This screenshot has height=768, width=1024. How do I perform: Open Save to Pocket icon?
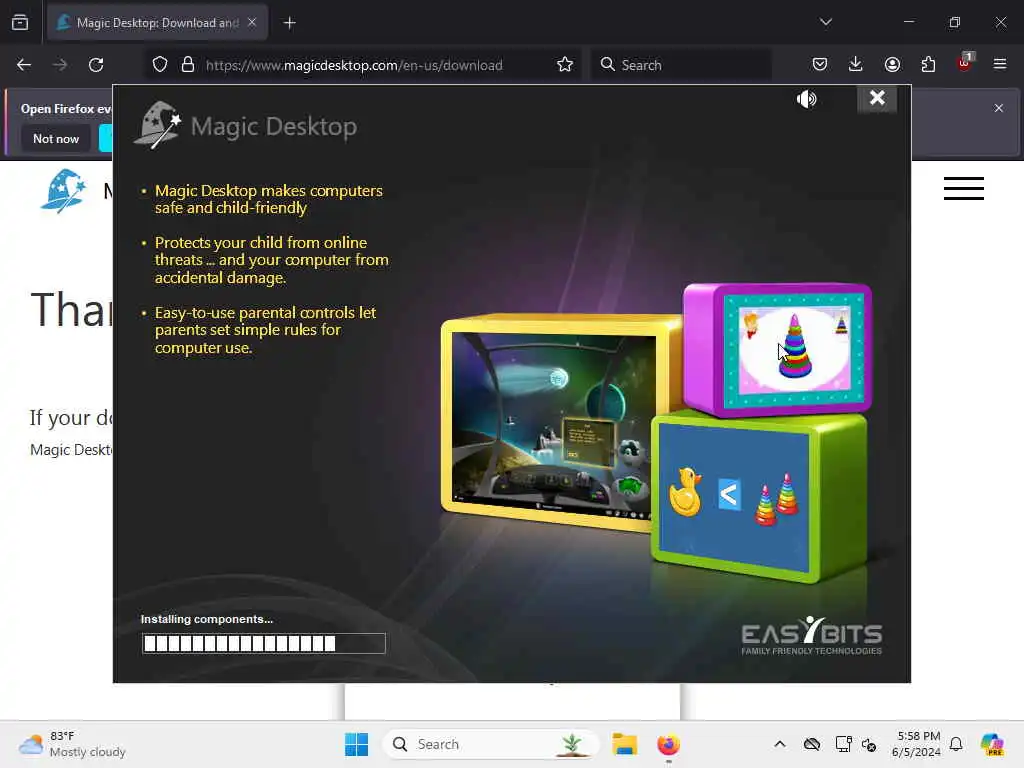[820, 65]
